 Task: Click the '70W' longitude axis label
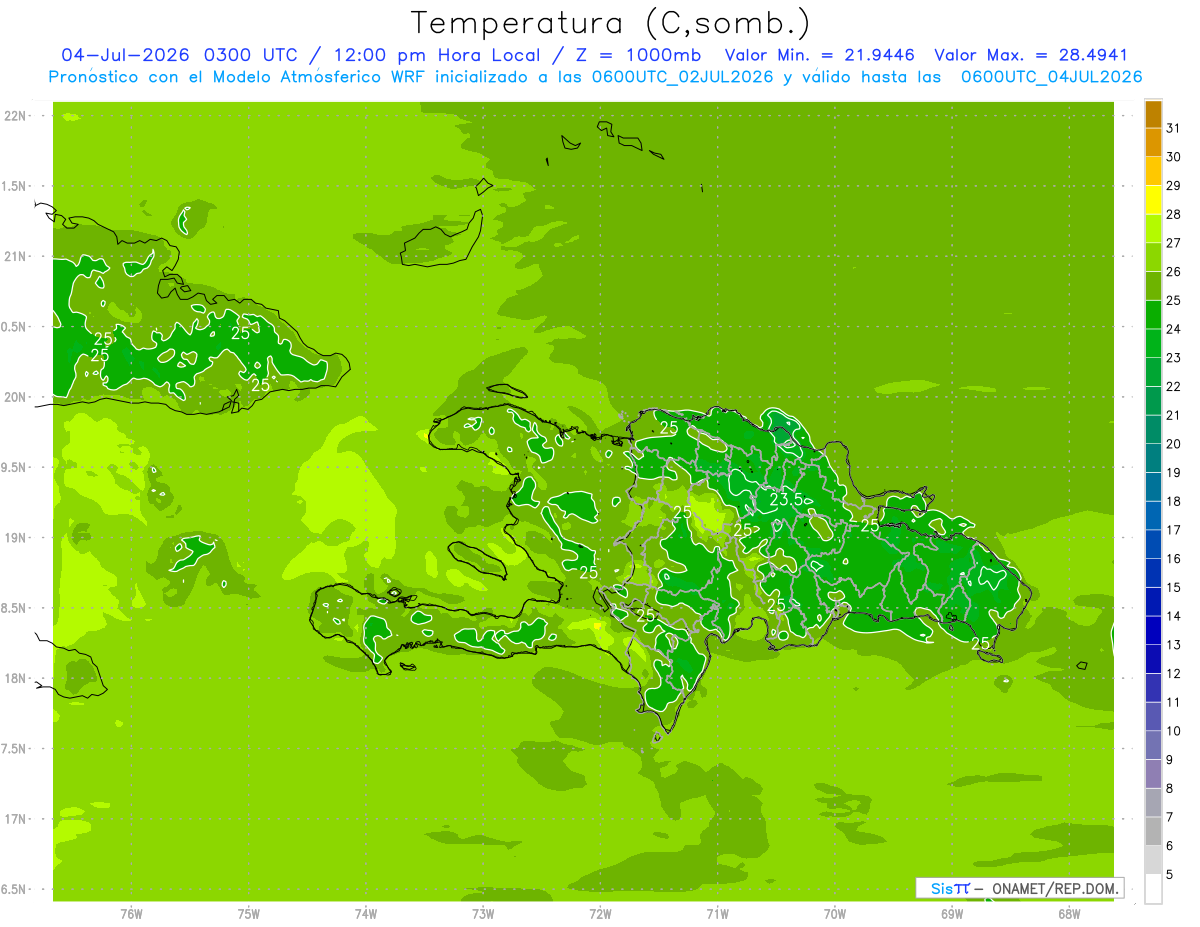tap(835, 914)
